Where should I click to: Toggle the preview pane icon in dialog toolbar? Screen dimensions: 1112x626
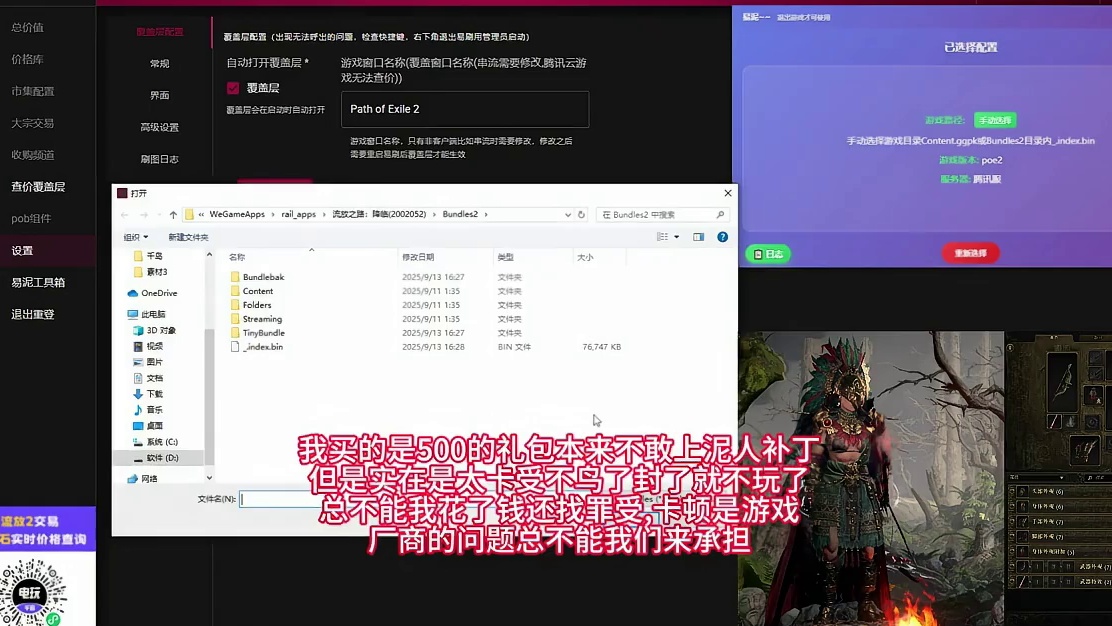698,236
